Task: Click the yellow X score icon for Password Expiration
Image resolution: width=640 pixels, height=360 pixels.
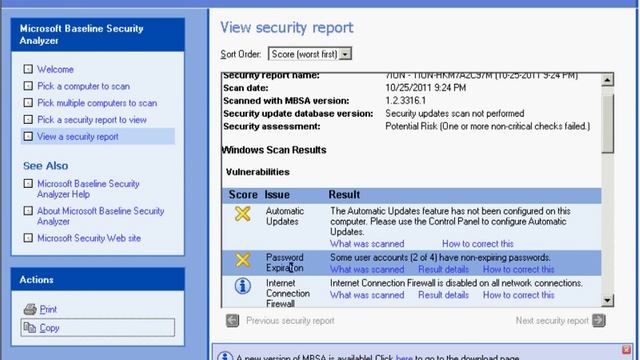Action: point(242,260)
